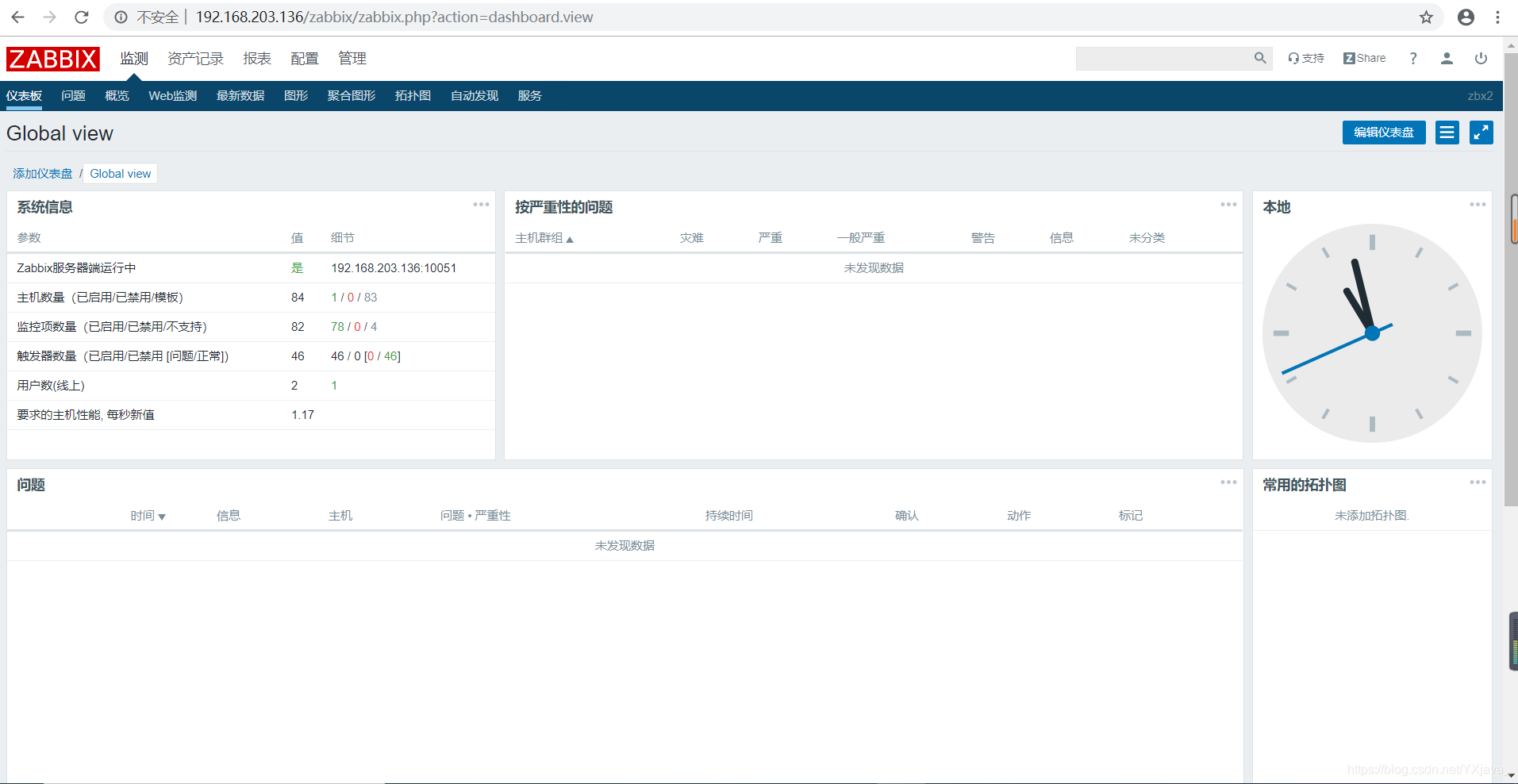Open 图形 submenu tab
The height and width of the screenshot is (784, 1518).
(296, 96)
